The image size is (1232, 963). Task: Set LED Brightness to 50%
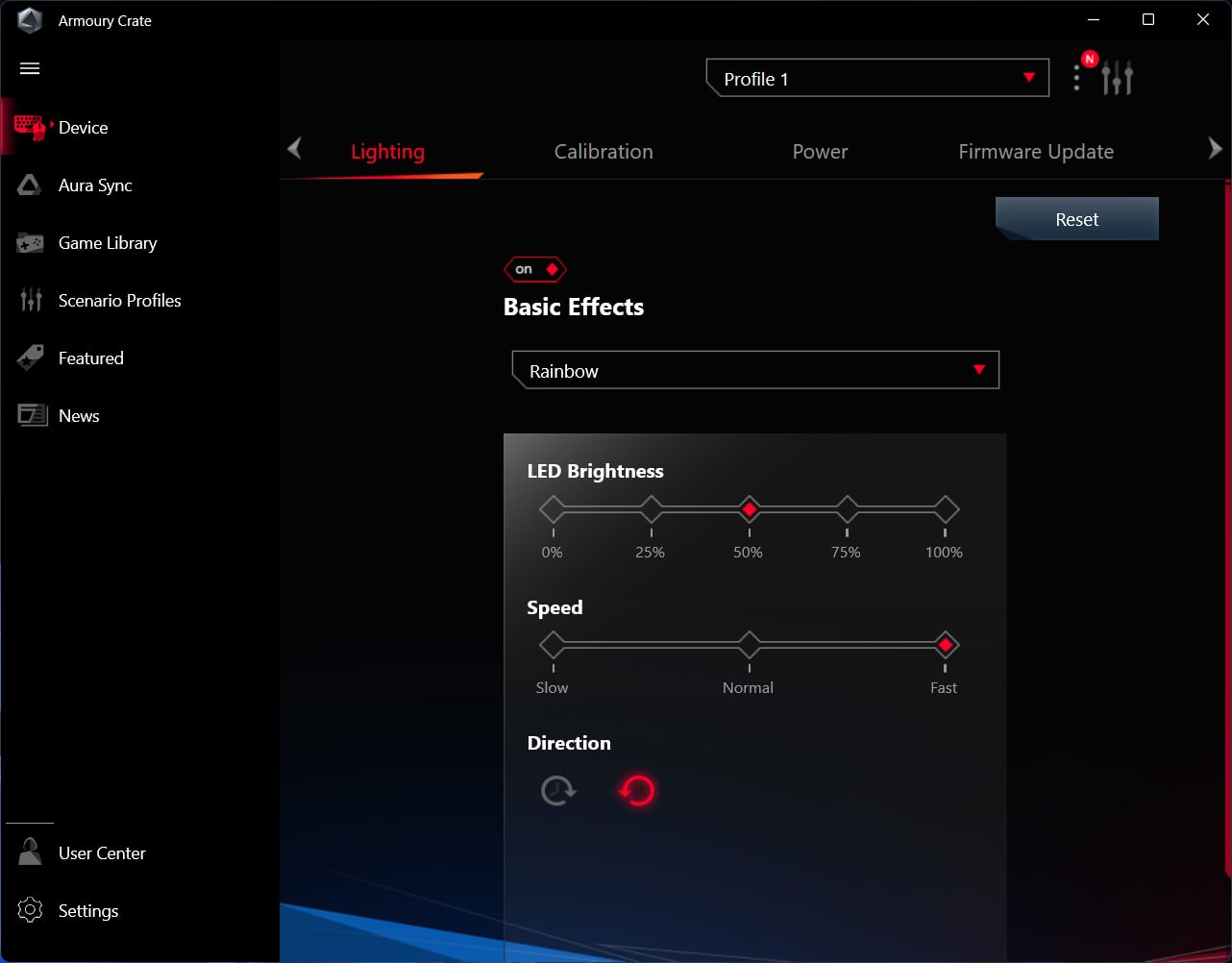click(750, 509)
